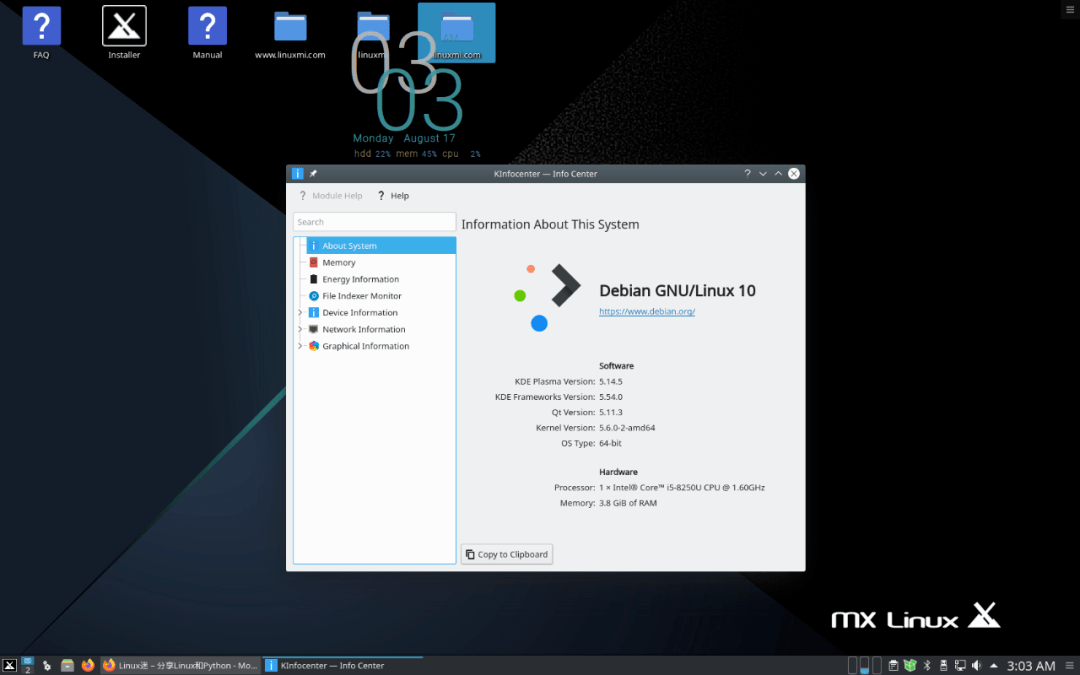This screenshot has height=675, width=1080.
Task: Open Help in KInfocenter toolbar
Action: [393, 196]
